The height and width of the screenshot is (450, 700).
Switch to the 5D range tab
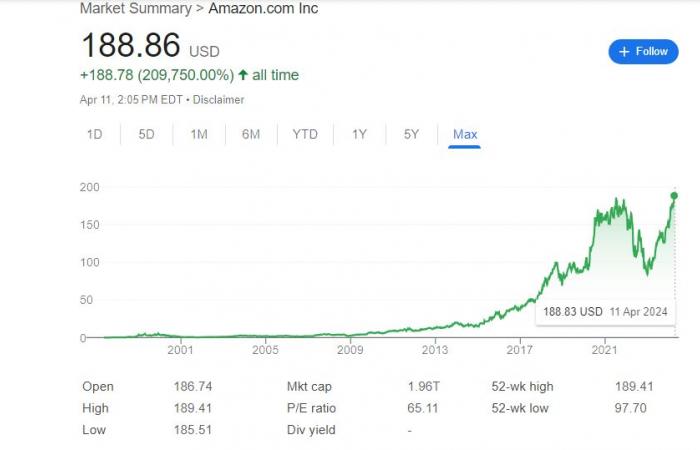146,134
